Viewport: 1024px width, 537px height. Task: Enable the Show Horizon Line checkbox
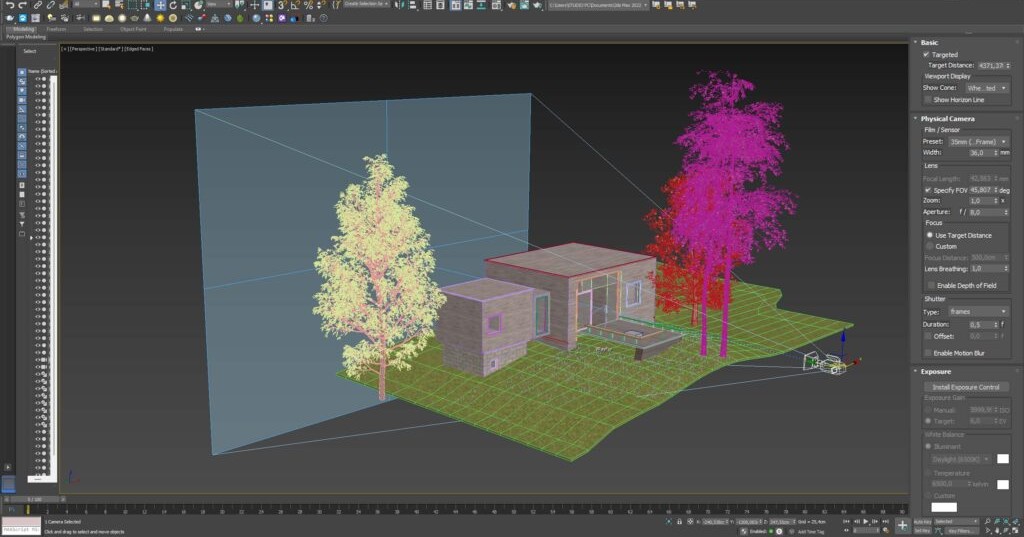pyautogui.click(x=927, y=99)
